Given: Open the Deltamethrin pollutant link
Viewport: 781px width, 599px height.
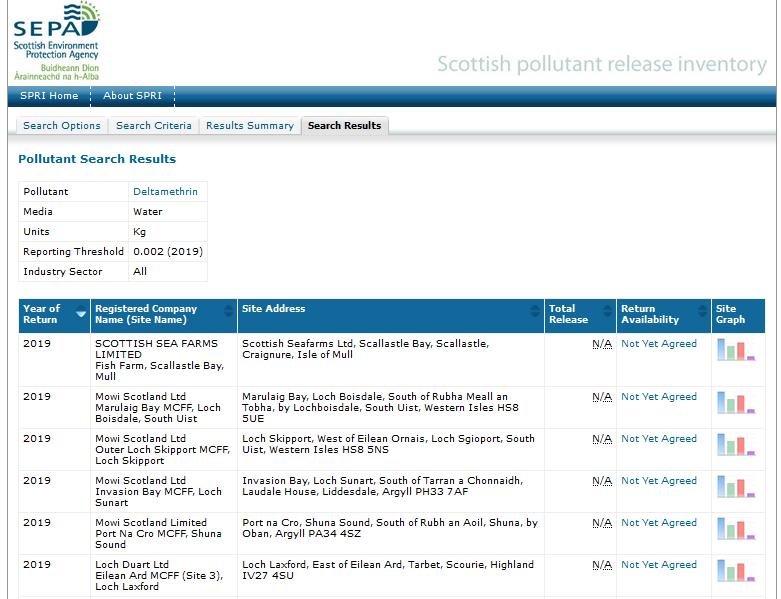Looking at the screenshot, I should 165,192.
